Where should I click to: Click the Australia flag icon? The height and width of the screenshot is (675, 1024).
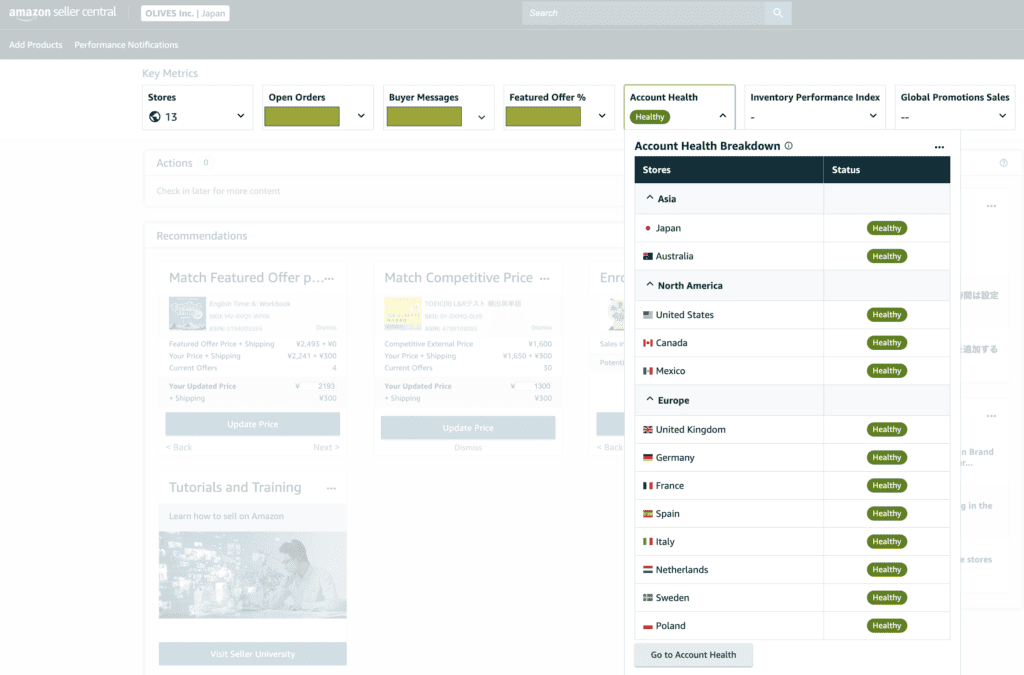pyautogui.click(x=648, y=257)
